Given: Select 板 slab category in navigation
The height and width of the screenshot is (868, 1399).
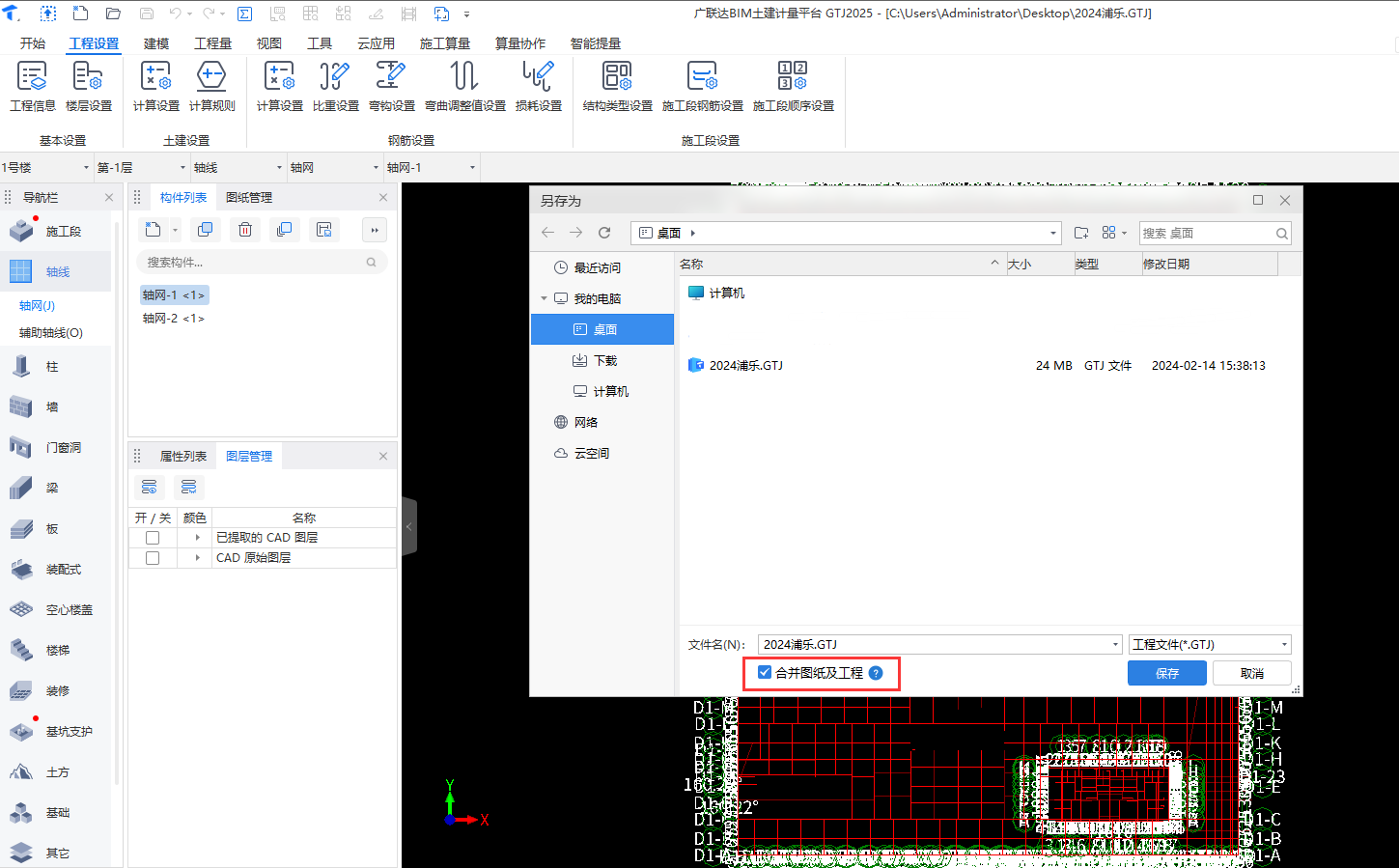Looking at the screenshot, I should [56, 529].
